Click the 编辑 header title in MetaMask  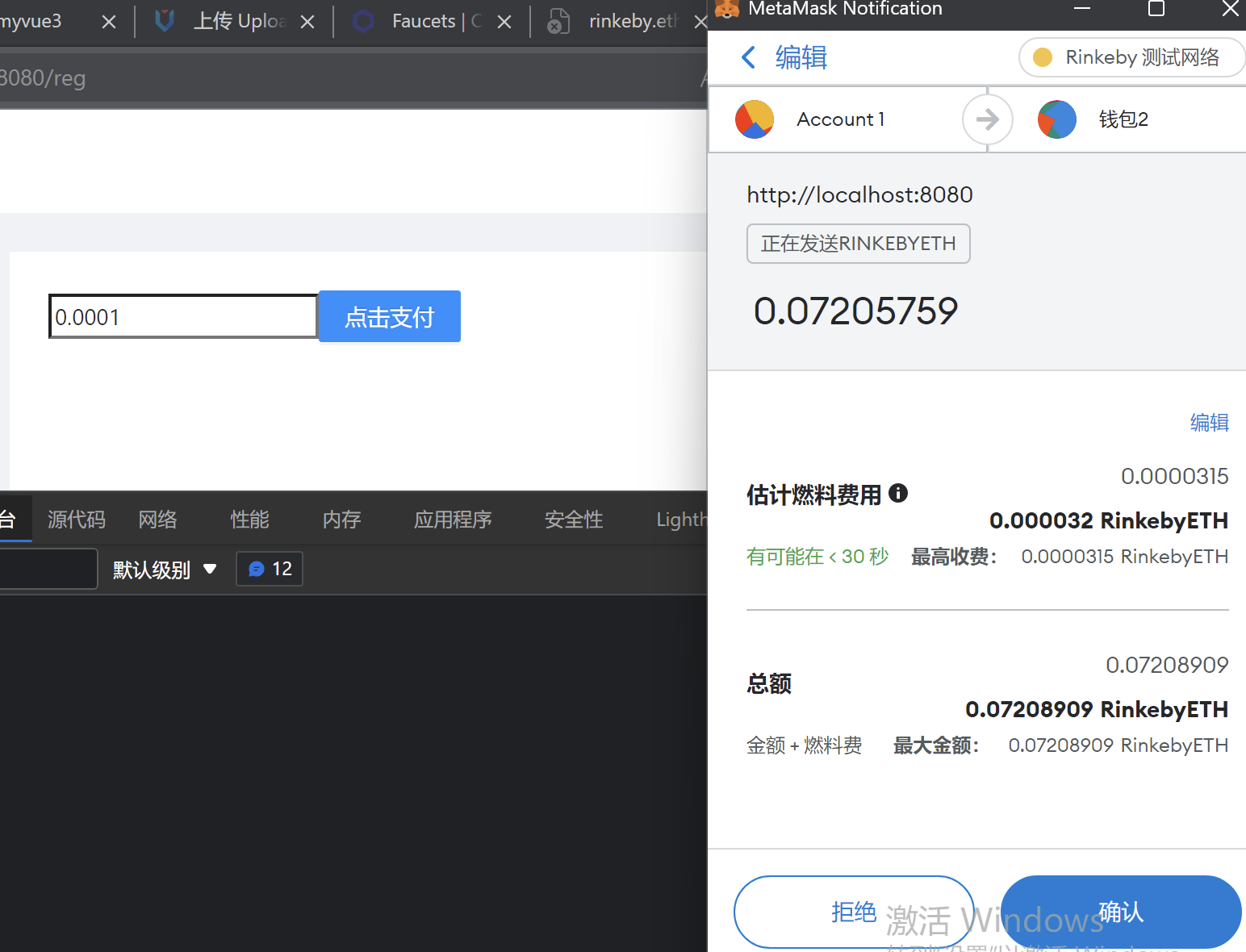801,57
